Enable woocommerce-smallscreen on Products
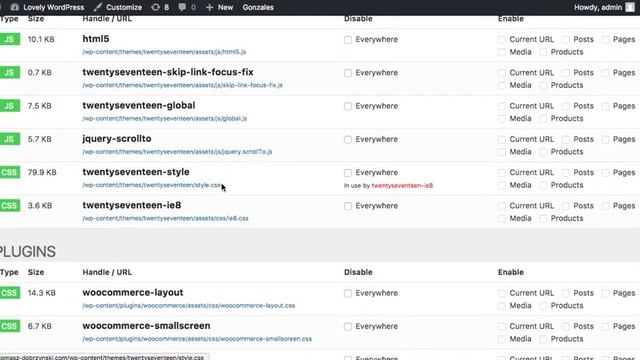This screenshot has height=360, width=640. click(543, 339)
